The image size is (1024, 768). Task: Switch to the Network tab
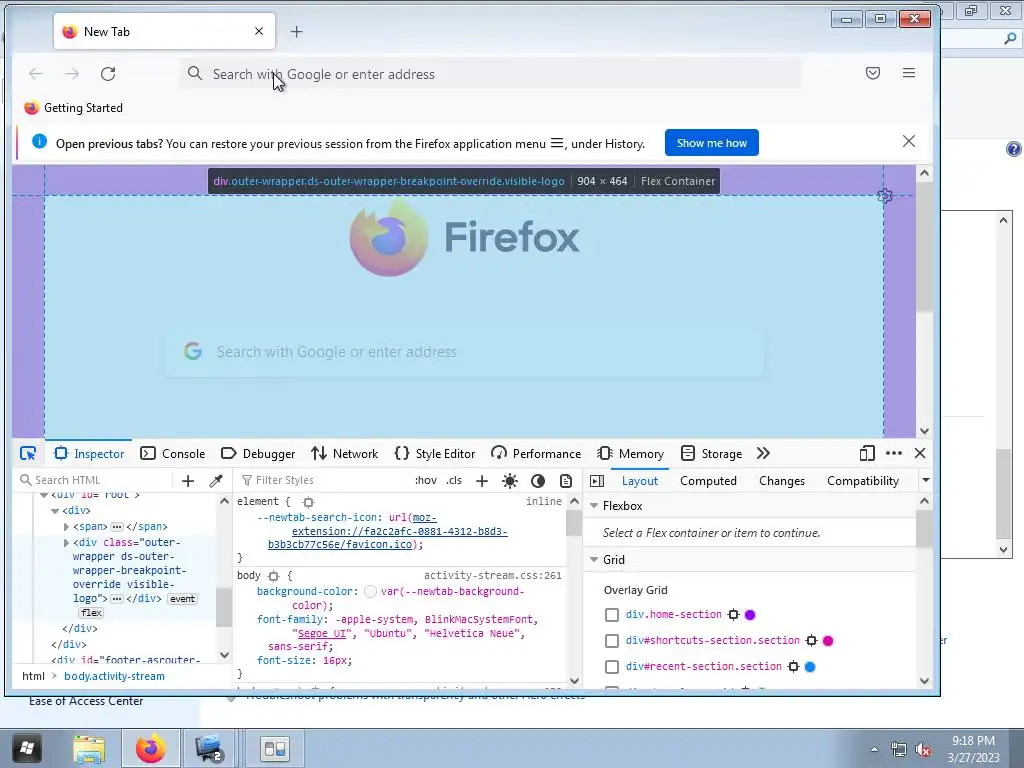pyautogui.click(x=345, y=453)
